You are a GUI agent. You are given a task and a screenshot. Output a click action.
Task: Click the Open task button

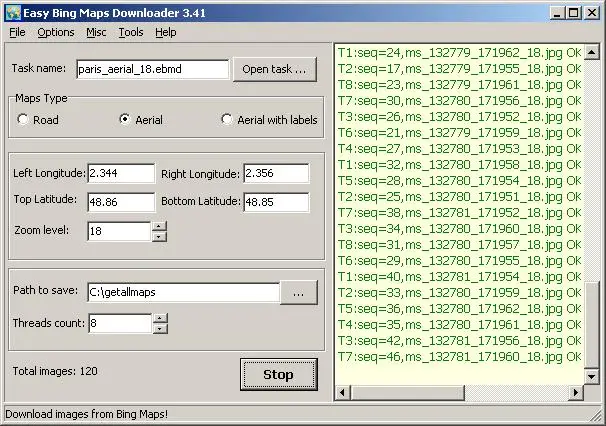[275, 69]
